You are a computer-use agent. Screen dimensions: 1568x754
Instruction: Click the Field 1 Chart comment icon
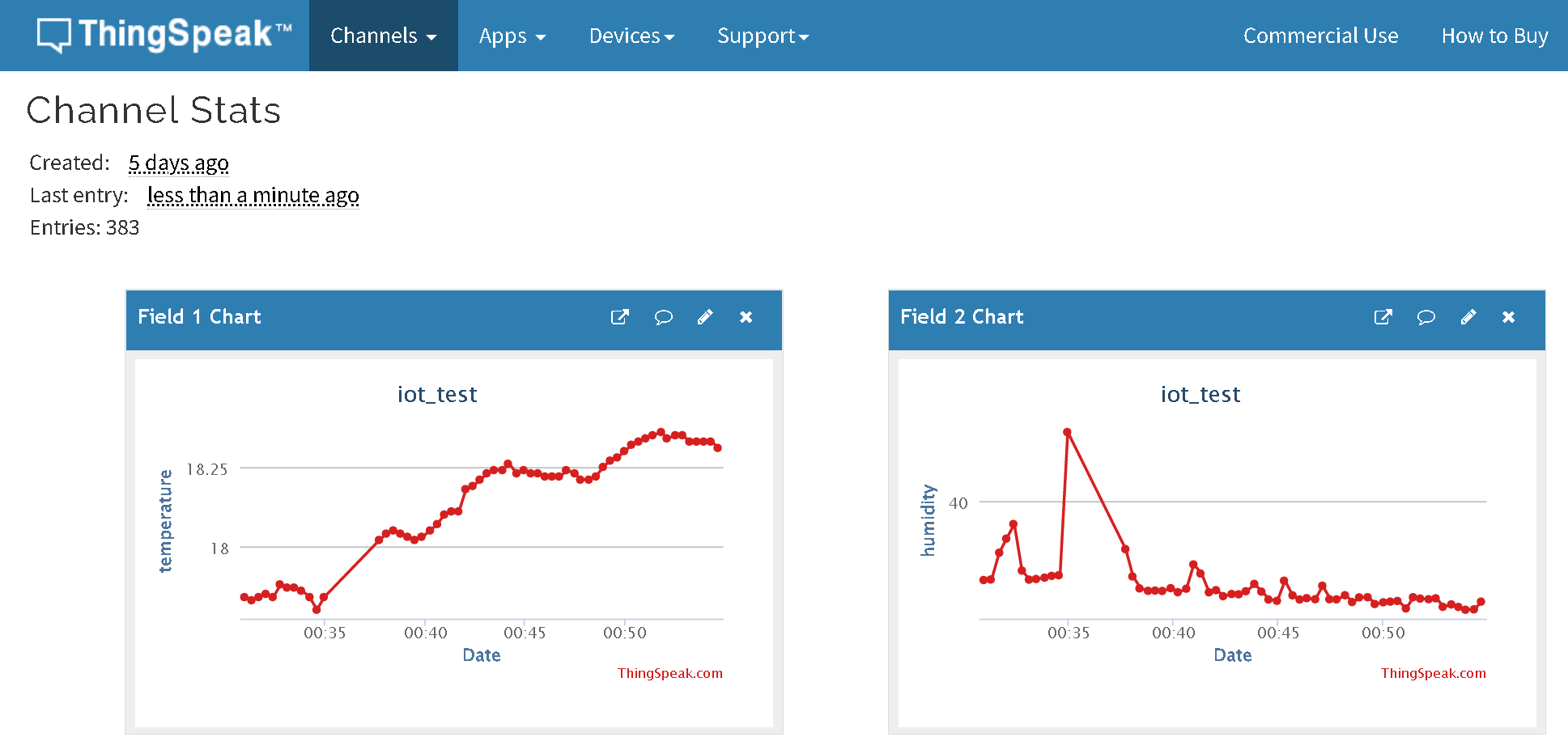(x=663, y=317)
